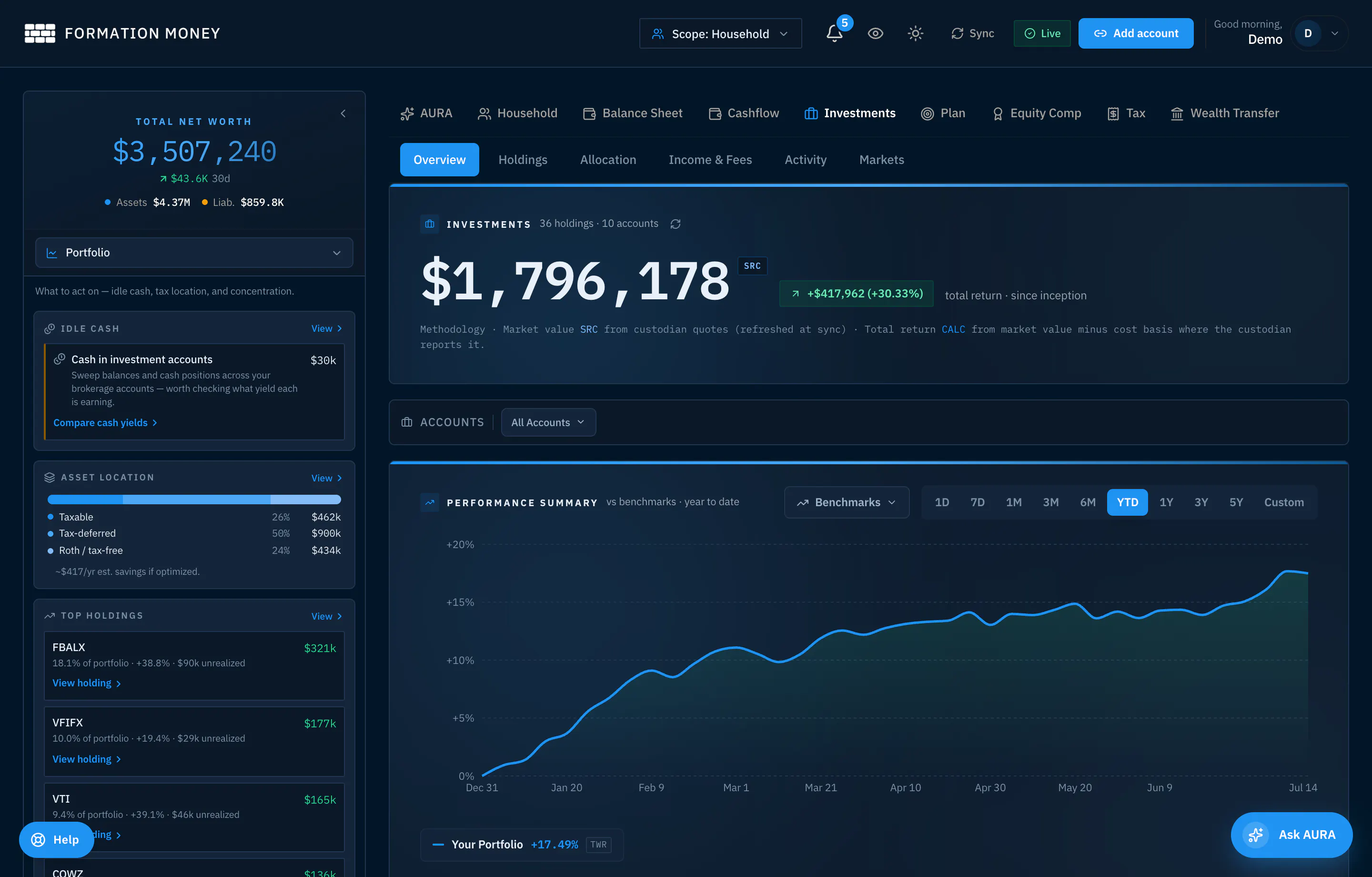Screen dimensions: 1372x877
Task: Toggle the eye privacy visibility icon
Action: click(875, 34)
